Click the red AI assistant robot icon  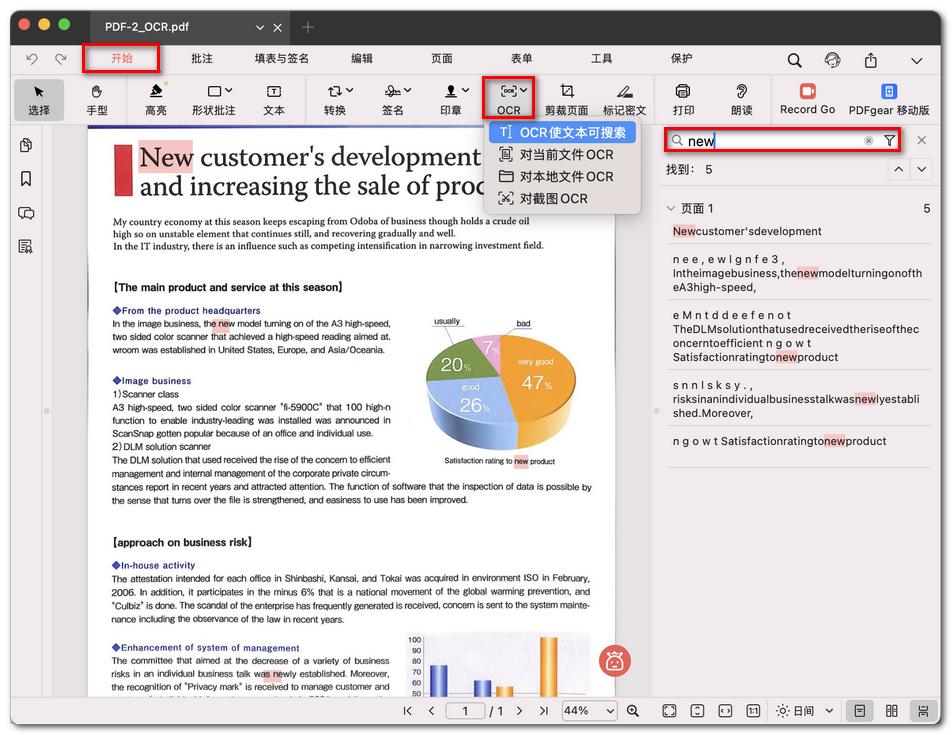pyautogui.click(x=615, y=660)
